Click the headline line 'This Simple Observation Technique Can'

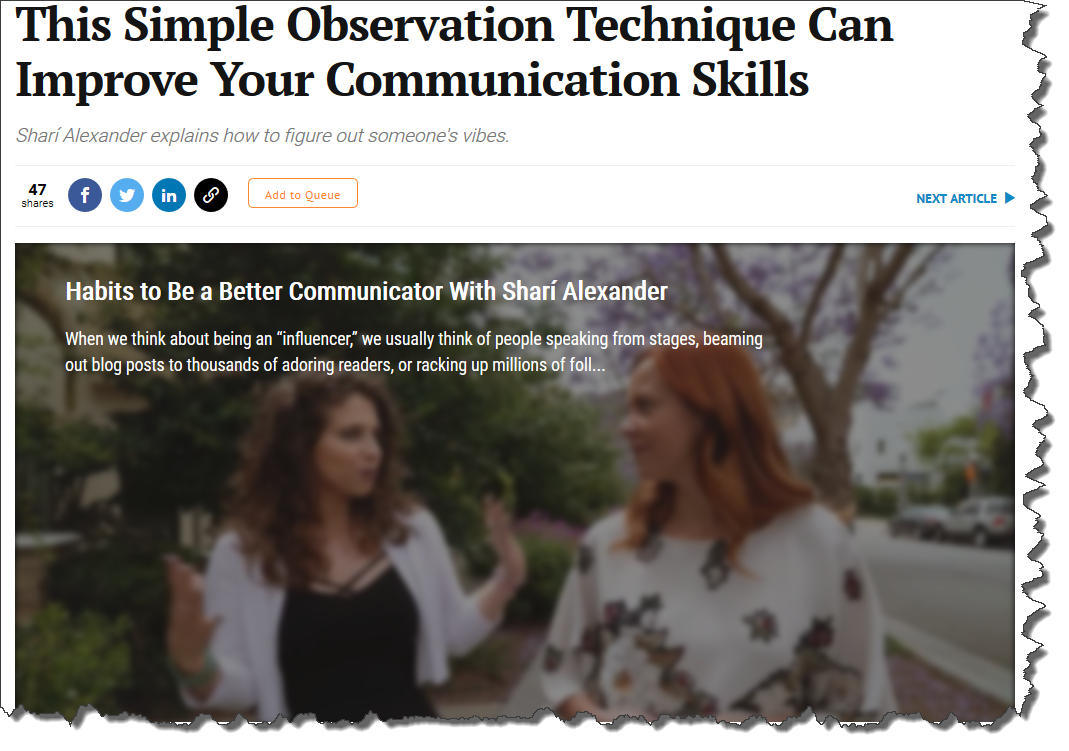tap(454, 25)
